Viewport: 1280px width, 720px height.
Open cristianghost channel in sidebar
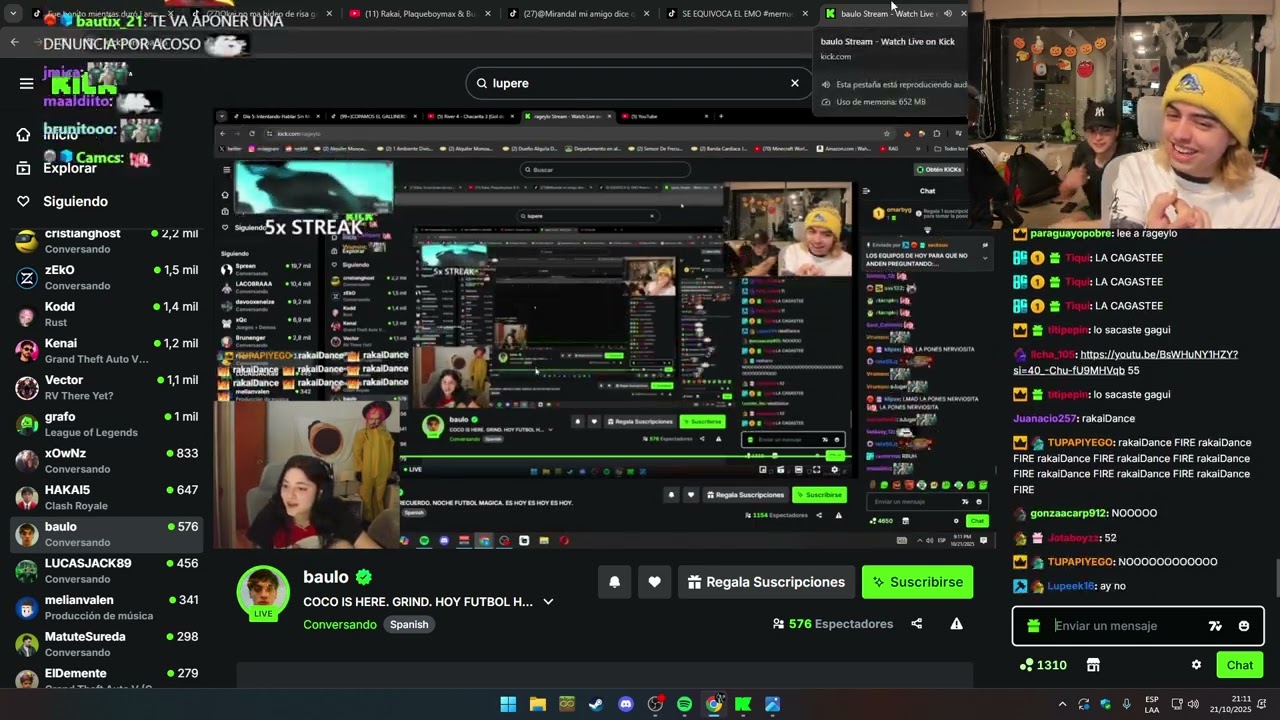coord(107,241)
